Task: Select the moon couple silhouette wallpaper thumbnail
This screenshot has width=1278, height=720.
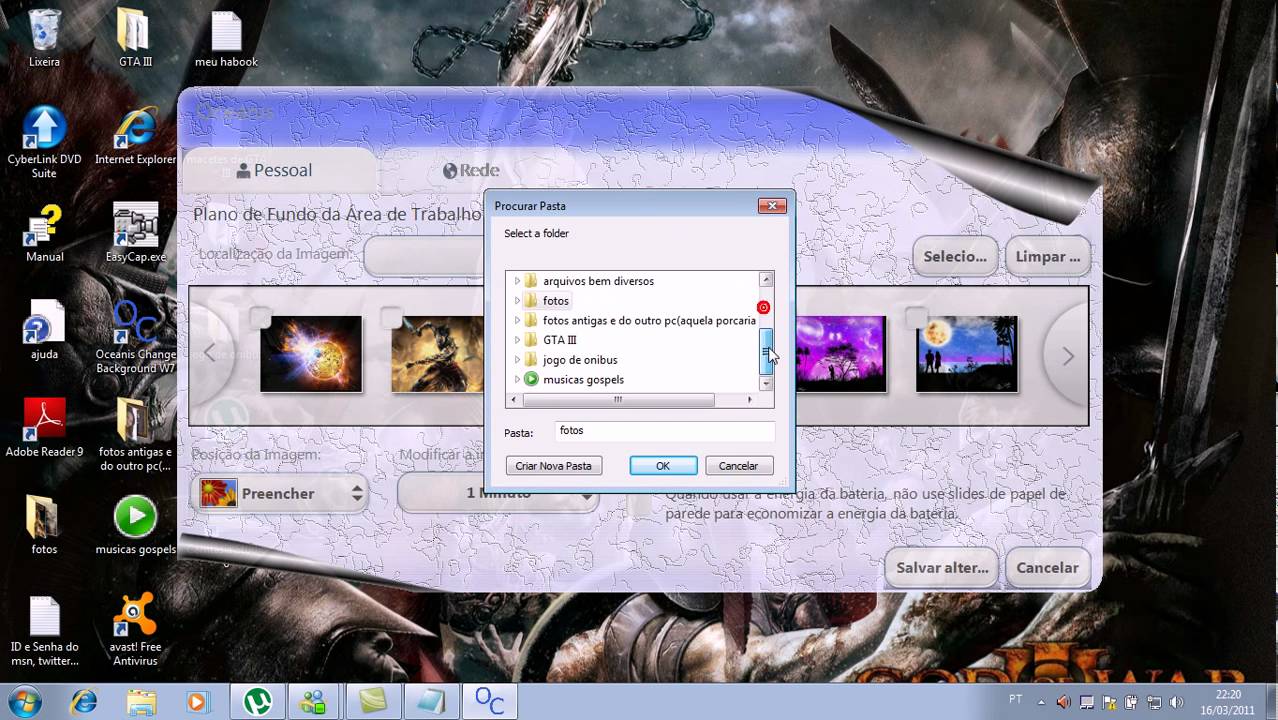Action: pyautogui.click(x=966, y=354)
